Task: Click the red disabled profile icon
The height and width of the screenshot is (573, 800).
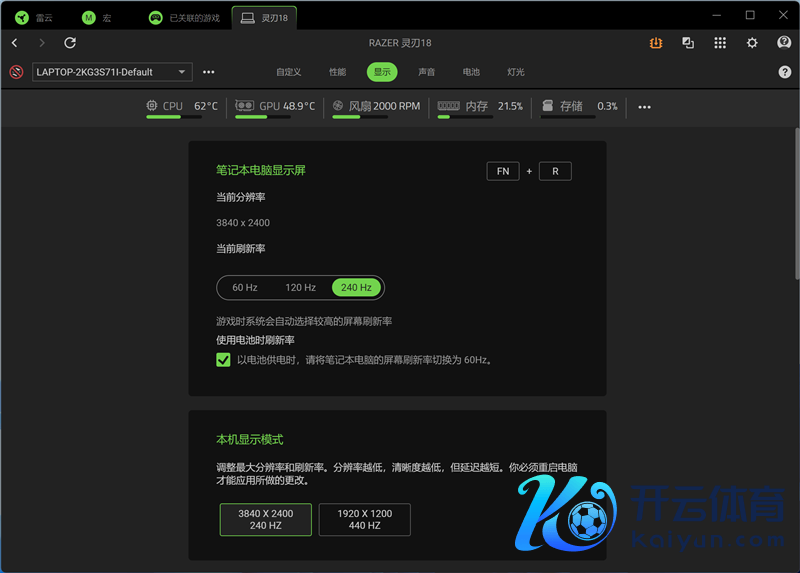Action: pos(16,72)
